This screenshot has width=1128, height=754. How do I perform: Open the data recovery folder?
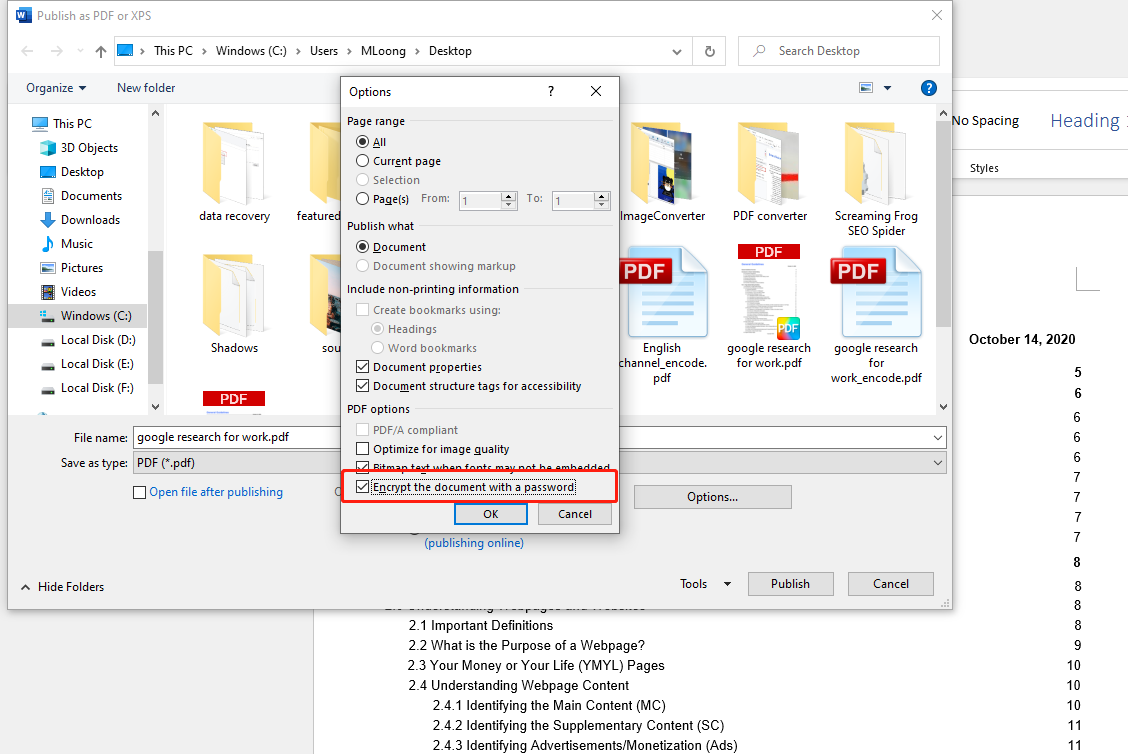click(x=235, y=173)
